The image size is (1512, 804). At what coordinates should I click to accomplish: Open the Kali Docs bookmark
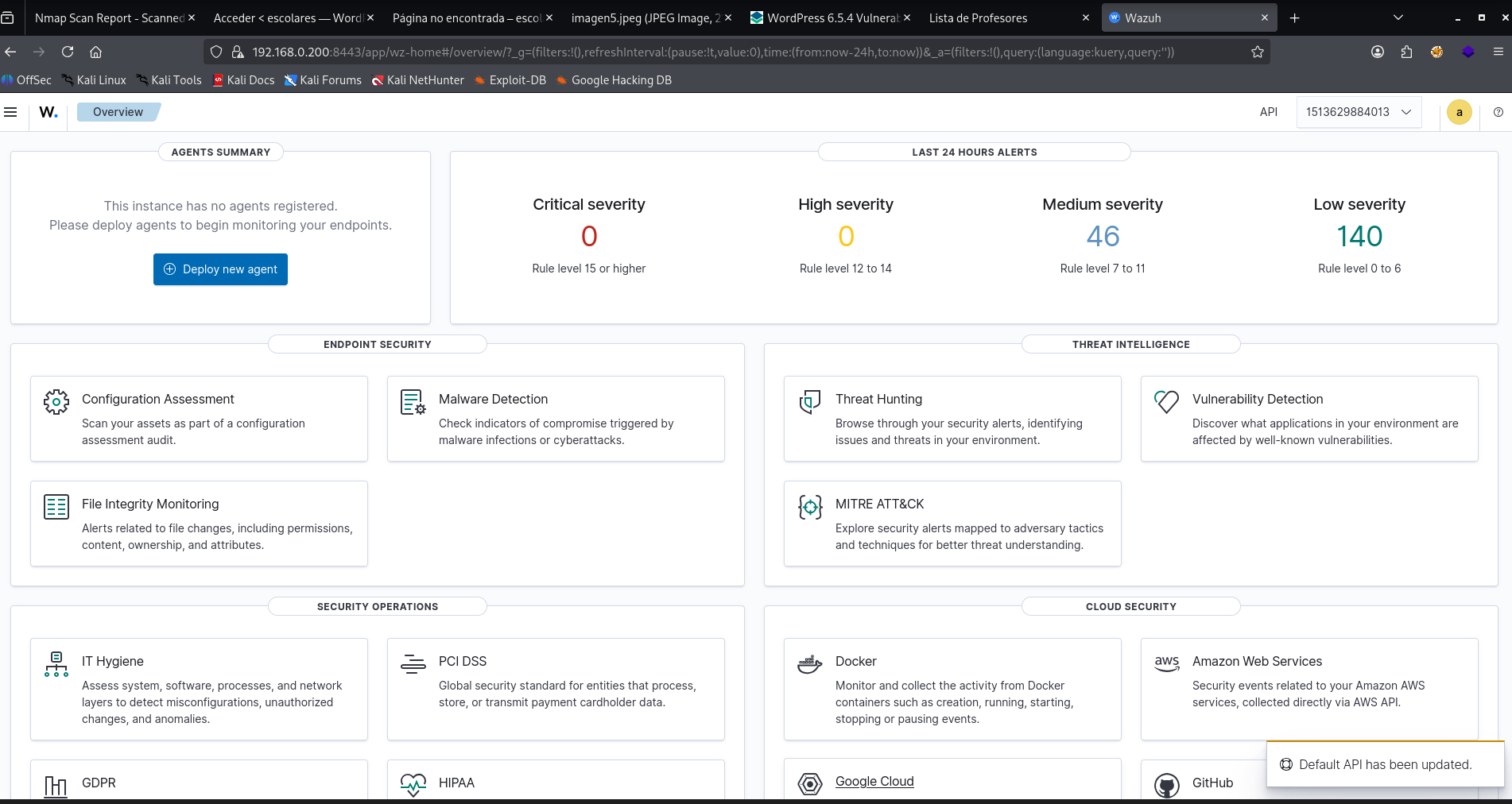243,79
